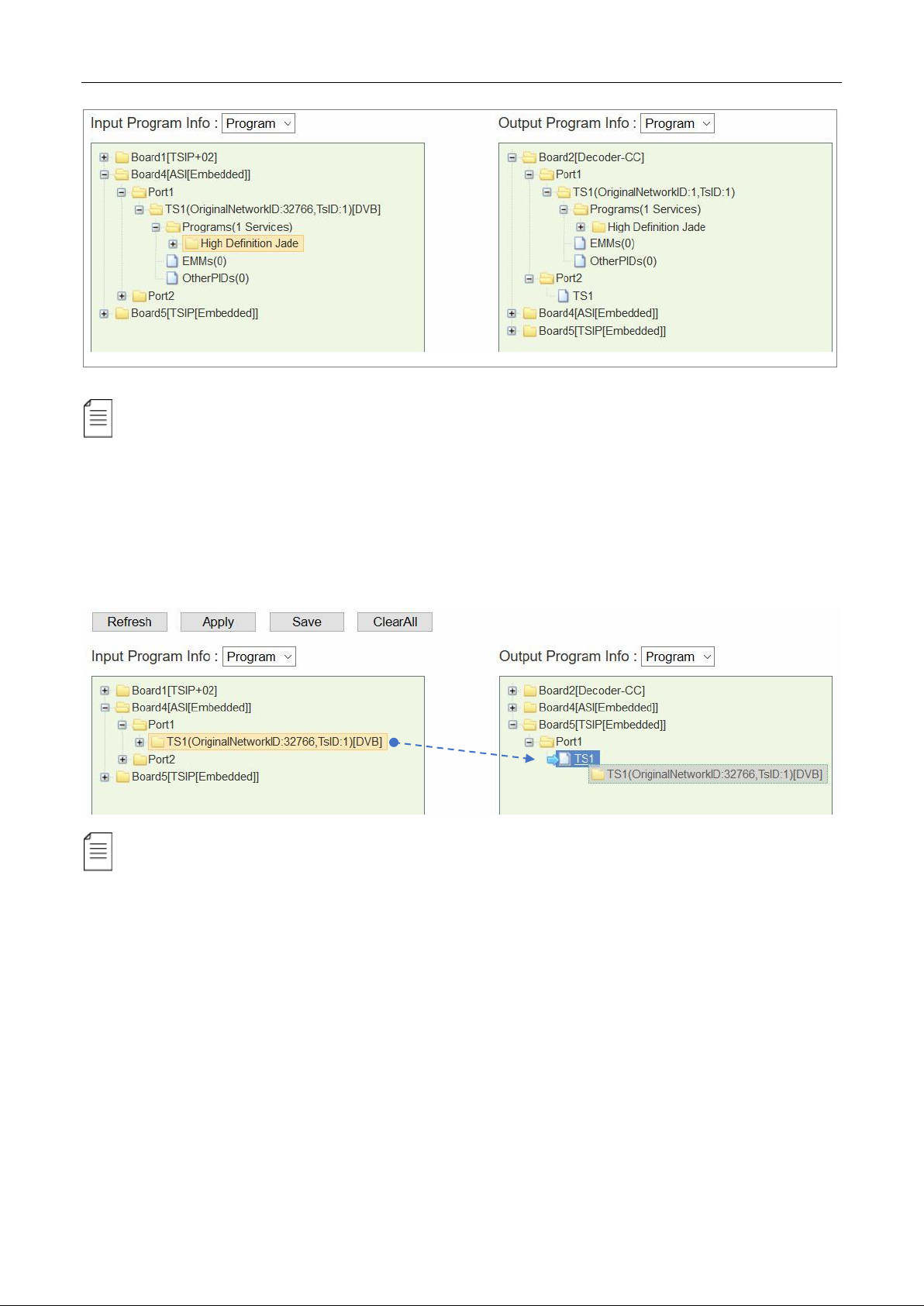
Task: Collapse Board4[ASI[Embedded]] in lower input tree
Action: 105,708
